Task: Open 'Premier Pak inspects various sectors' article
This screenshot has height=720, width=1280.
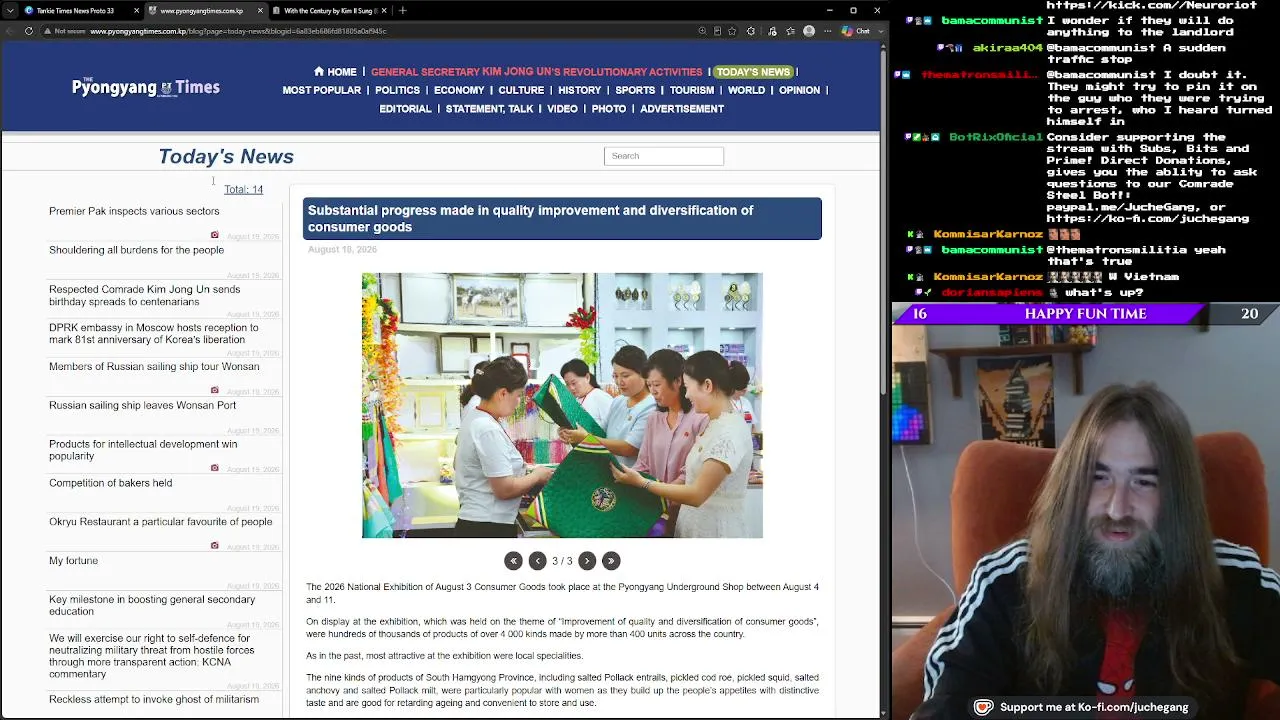Action: click(x=134, y=211)
